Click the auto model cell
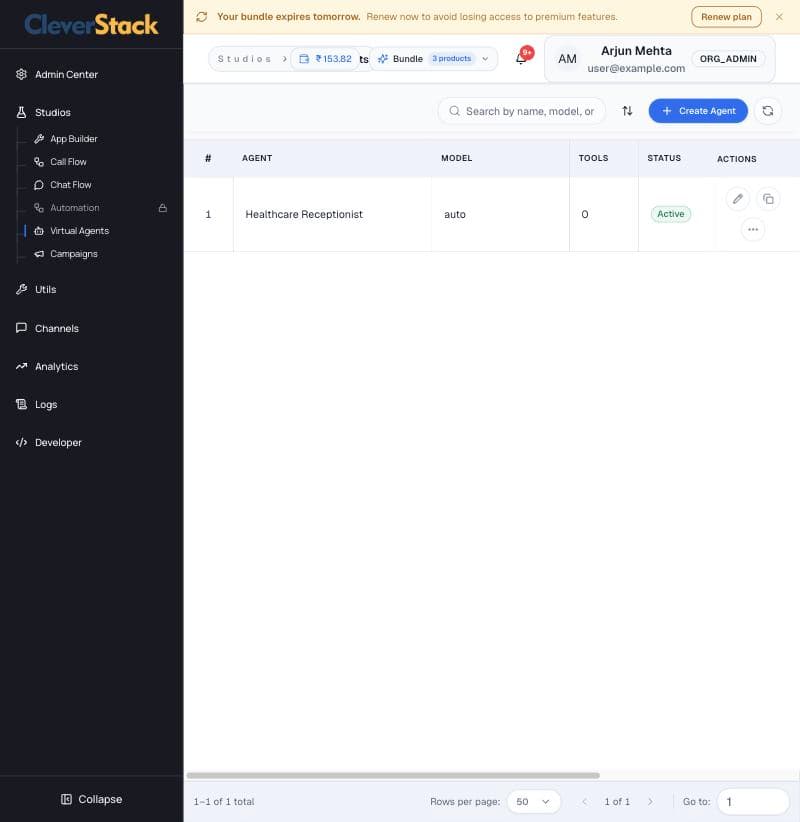The height and width of the screenshot is (822, 800). point(455,214)
